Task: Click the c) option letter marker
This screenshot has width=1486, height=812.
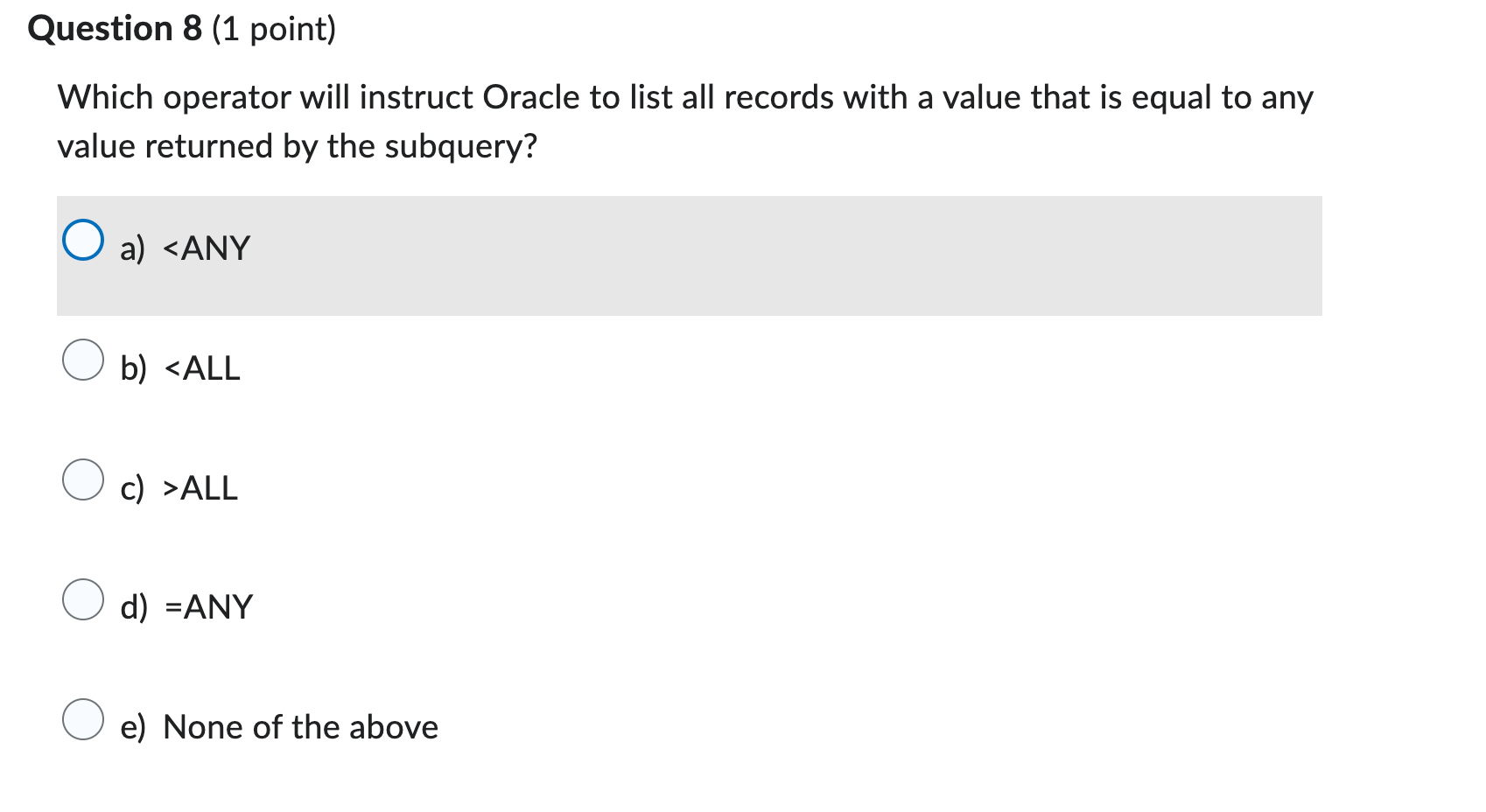Action: tap(132, 488)
